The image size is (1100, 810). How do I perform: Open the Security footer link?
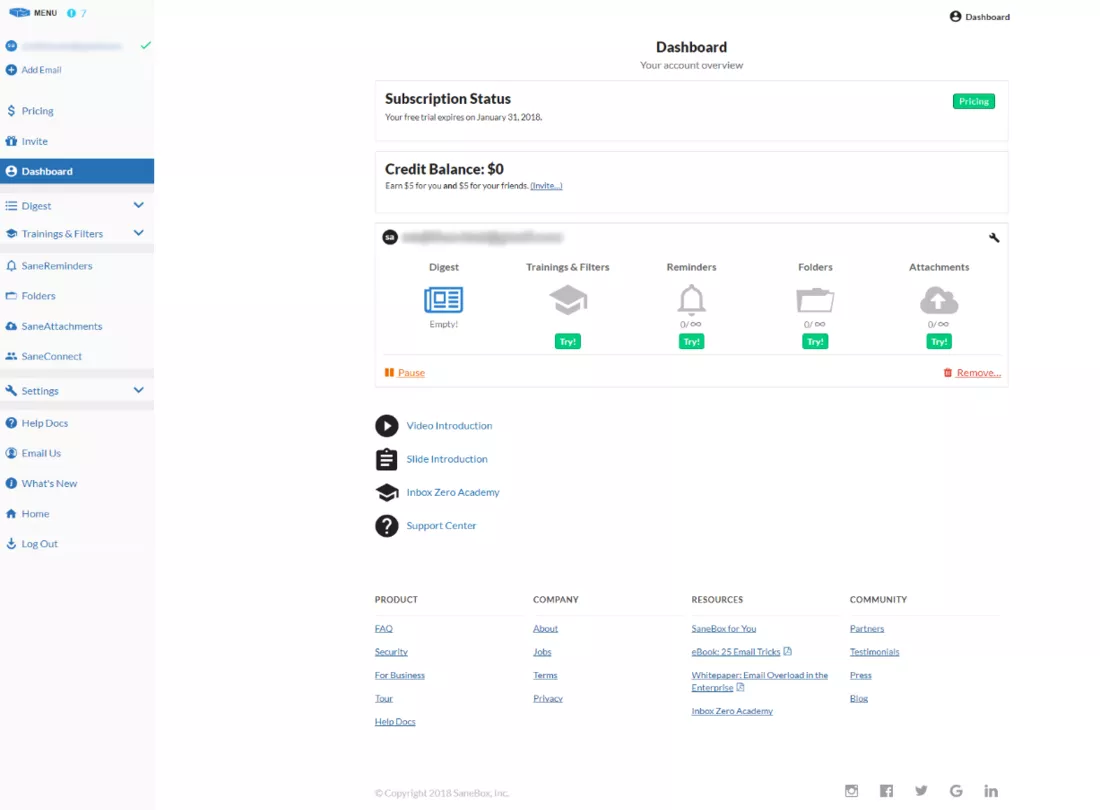391,652
